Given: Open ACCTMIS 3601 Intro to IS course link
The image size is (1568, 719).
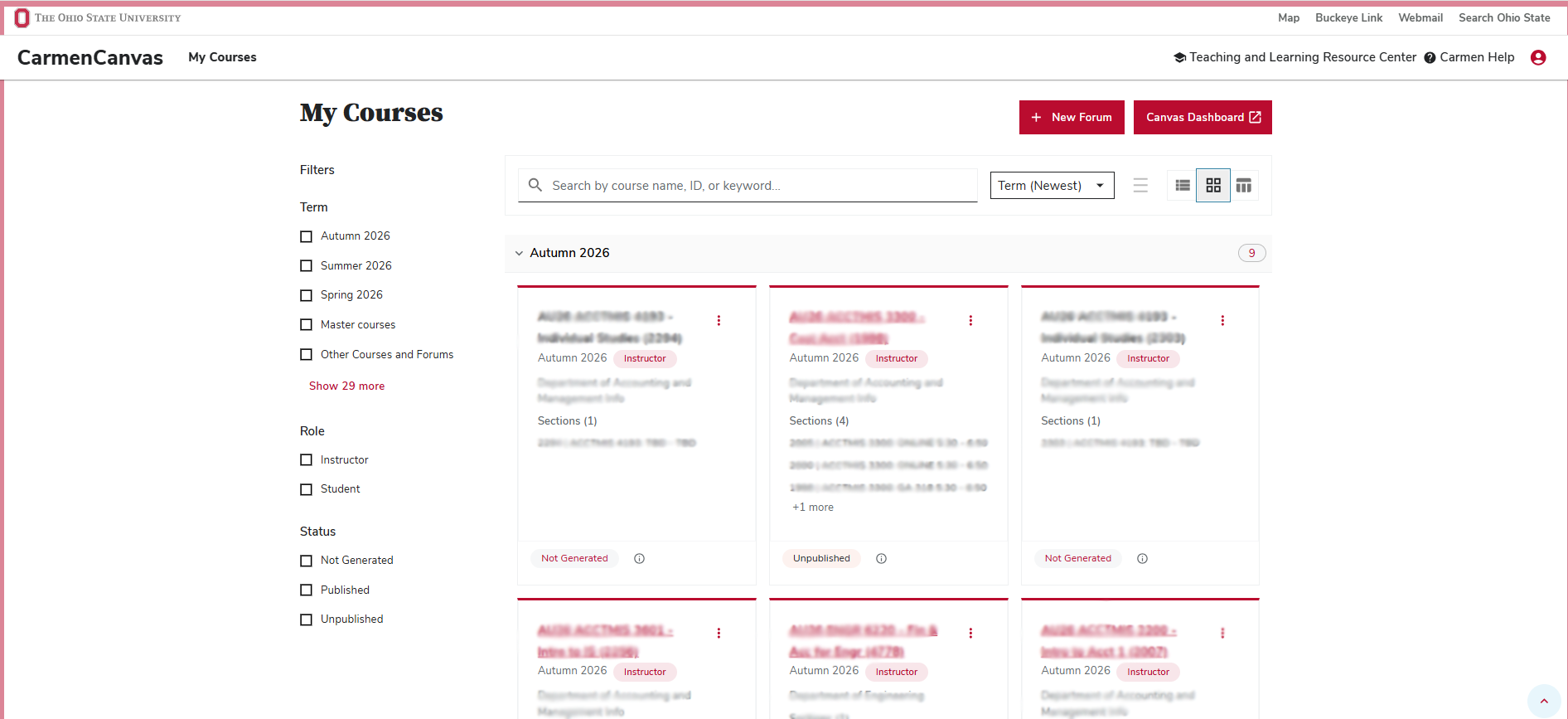Looking at the screenshot, I should (x=605, y=641).
